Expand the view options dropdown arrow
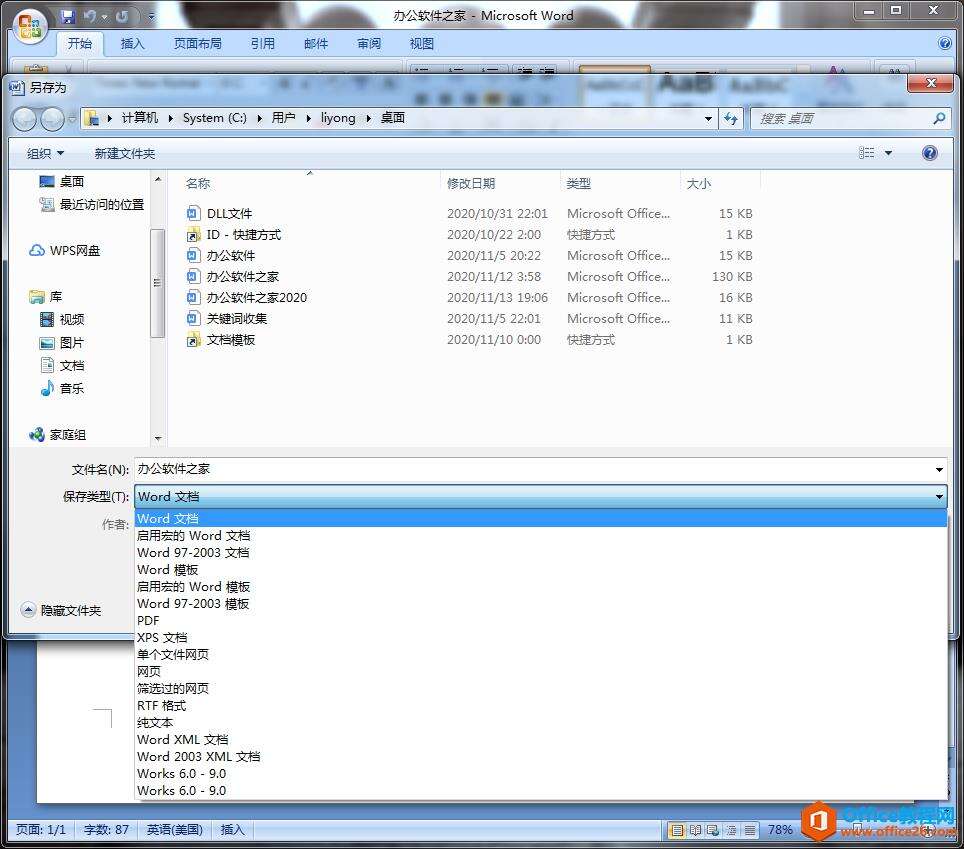The height and width of the screenshot is (849, 964). [888, 153]
